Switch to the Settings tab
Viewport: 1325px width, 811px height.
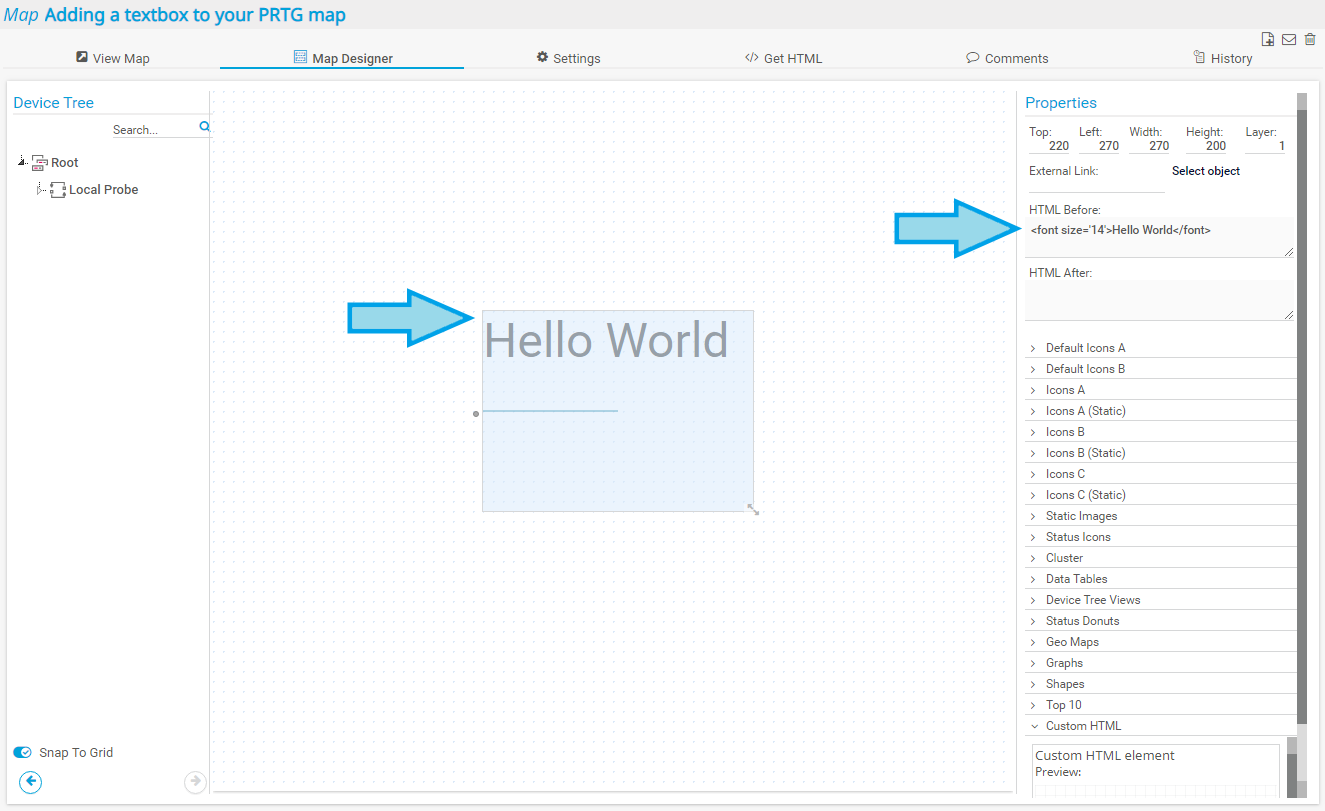click(x=576, y=57)
